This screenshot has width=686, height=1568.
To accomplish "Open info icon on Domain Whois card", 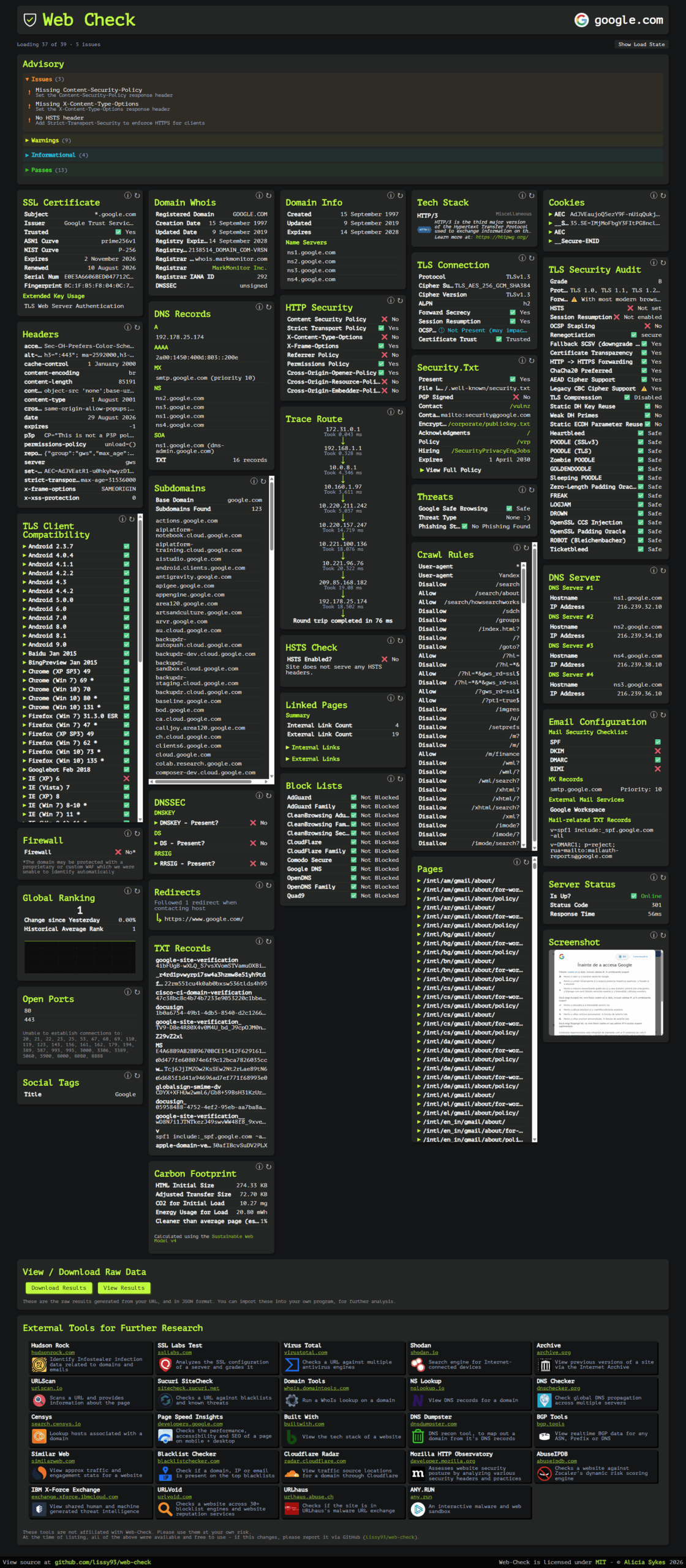I will point(259,195).
